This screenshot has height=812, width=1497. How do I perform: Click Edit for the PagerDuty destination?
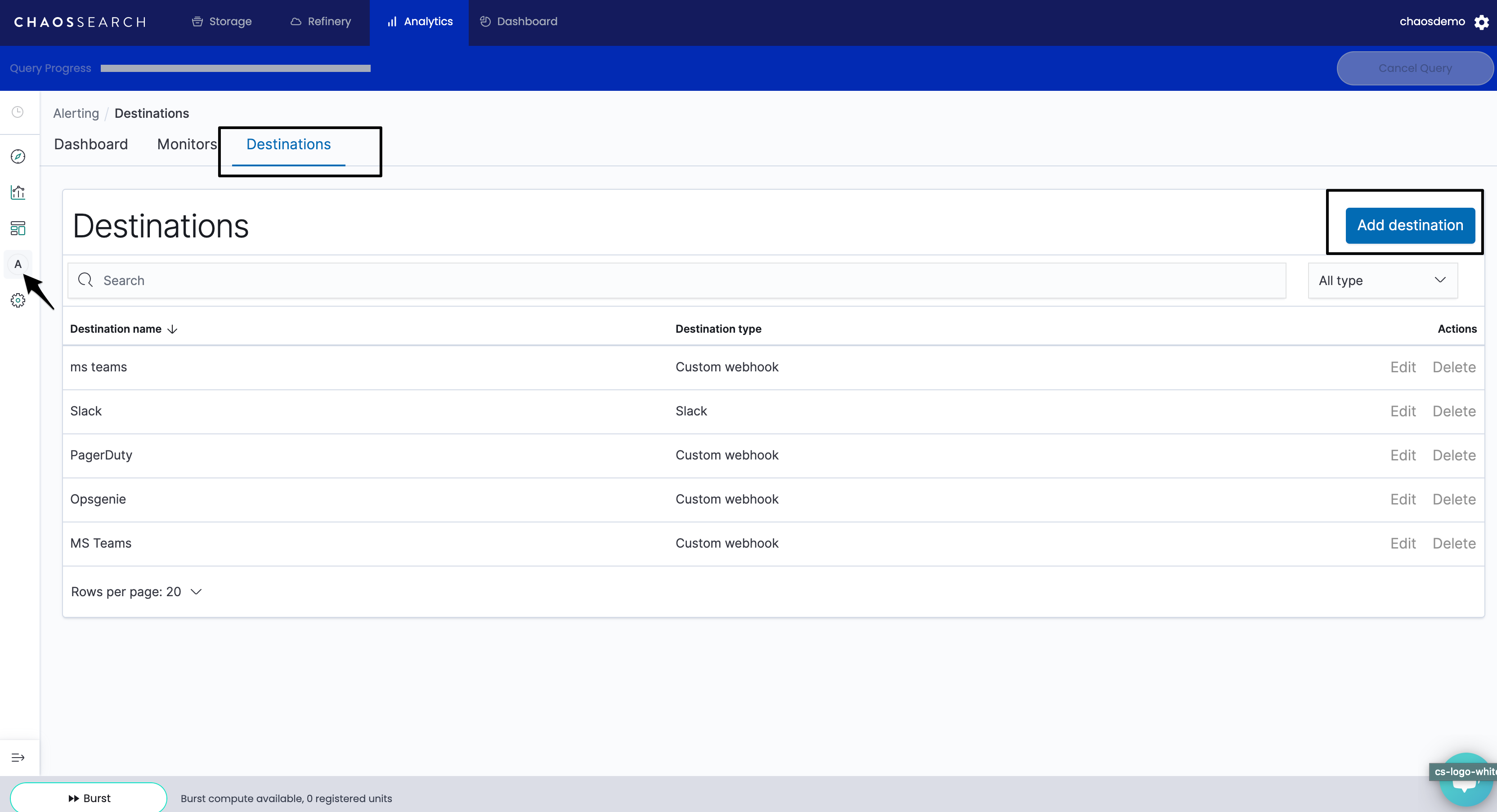[x=1402, y=455]
